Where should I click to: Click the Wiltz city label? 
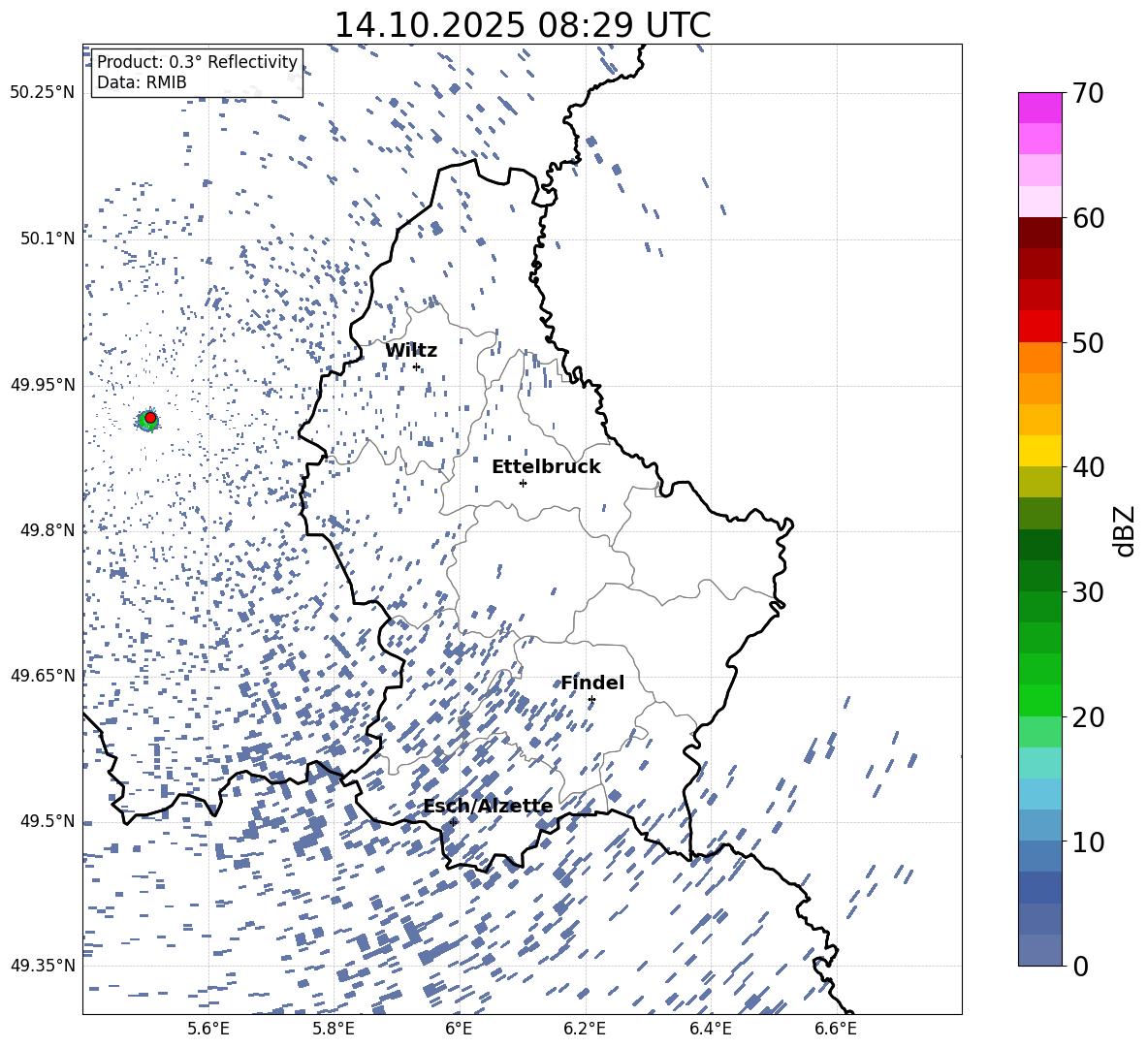[x=411, y=351]
